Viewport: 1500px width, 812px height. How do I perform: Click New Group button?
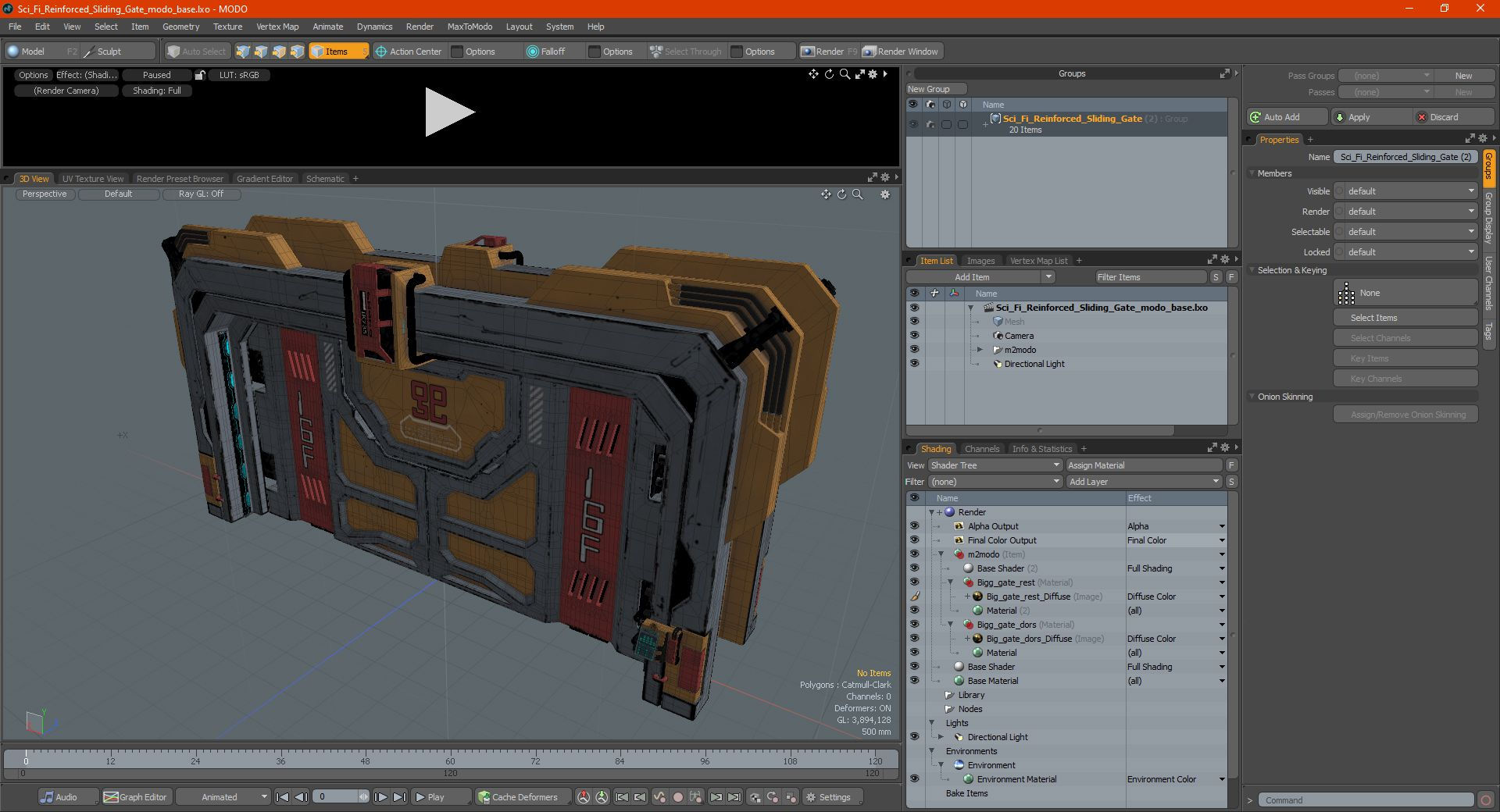tap(936, 89)
